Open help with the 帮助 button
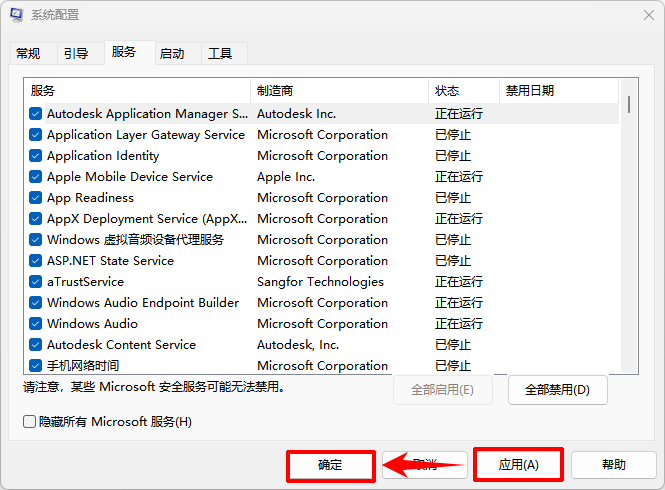 [x=614, y=465]
